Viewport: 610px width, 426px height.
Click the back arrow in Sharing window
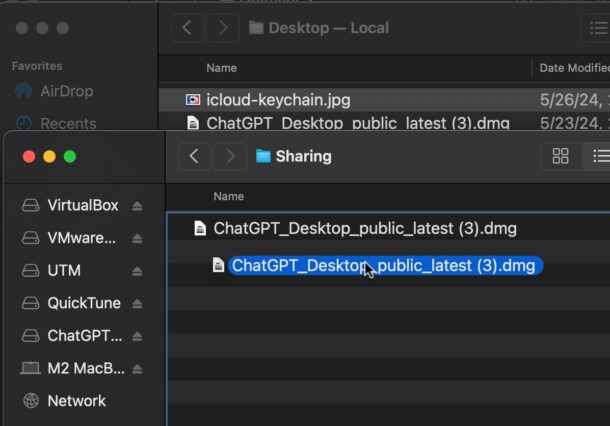[194, 156]
